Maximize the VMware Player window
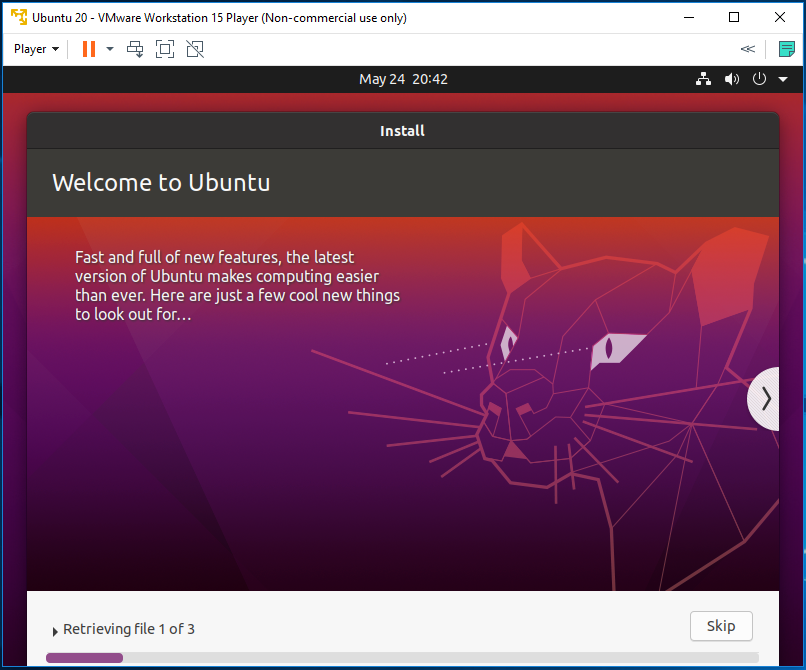806x670 pixels. 734,17
